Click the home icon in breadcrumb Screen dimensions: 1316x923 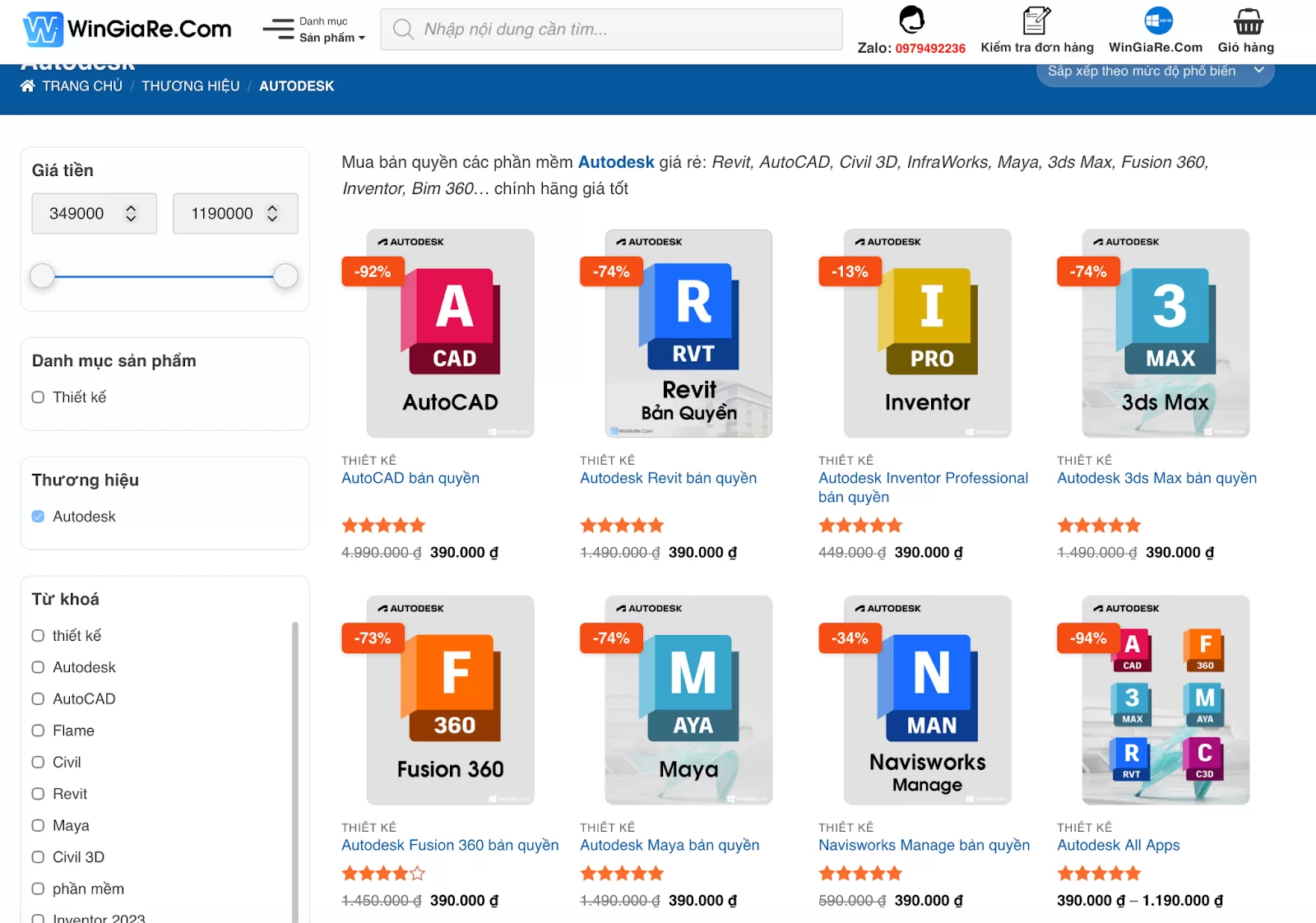pos(28,86)
